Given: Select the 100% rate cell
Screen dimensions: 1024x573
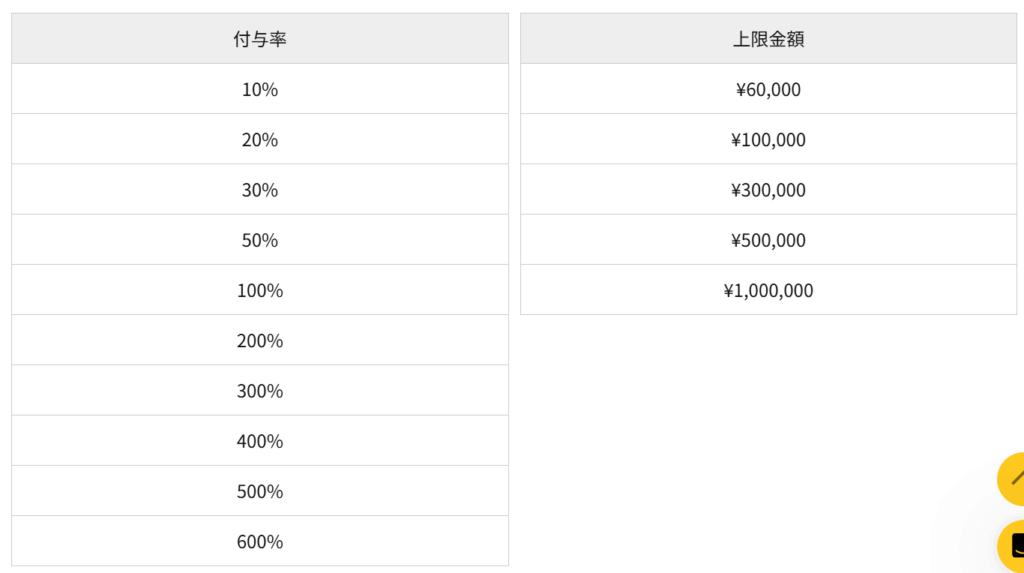Looking at the screenshot, I should pos(260,290).
